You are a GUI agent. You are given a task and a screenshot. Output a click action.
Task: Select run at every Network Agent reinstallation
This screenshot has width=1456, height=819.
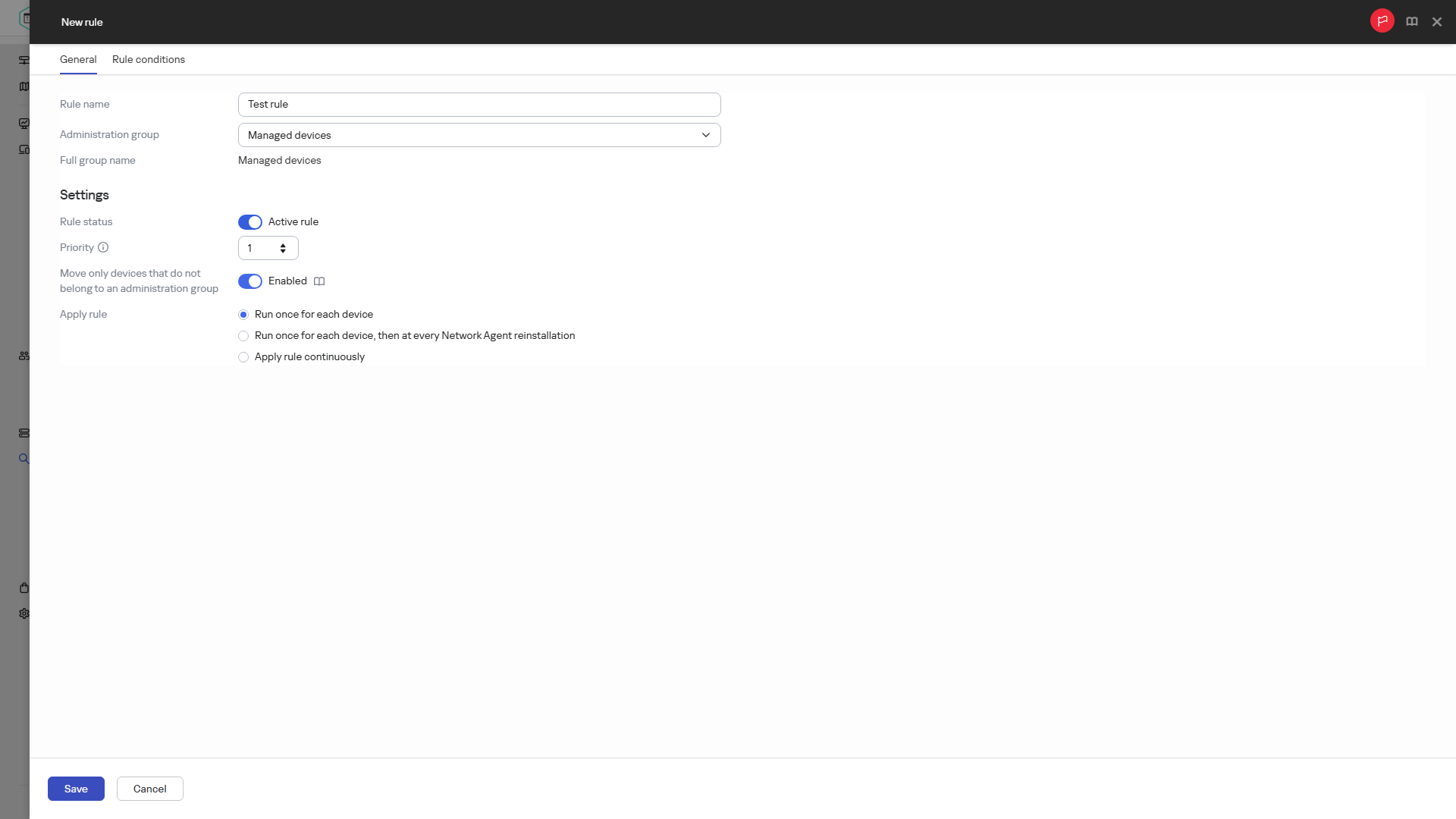[243, 336]
